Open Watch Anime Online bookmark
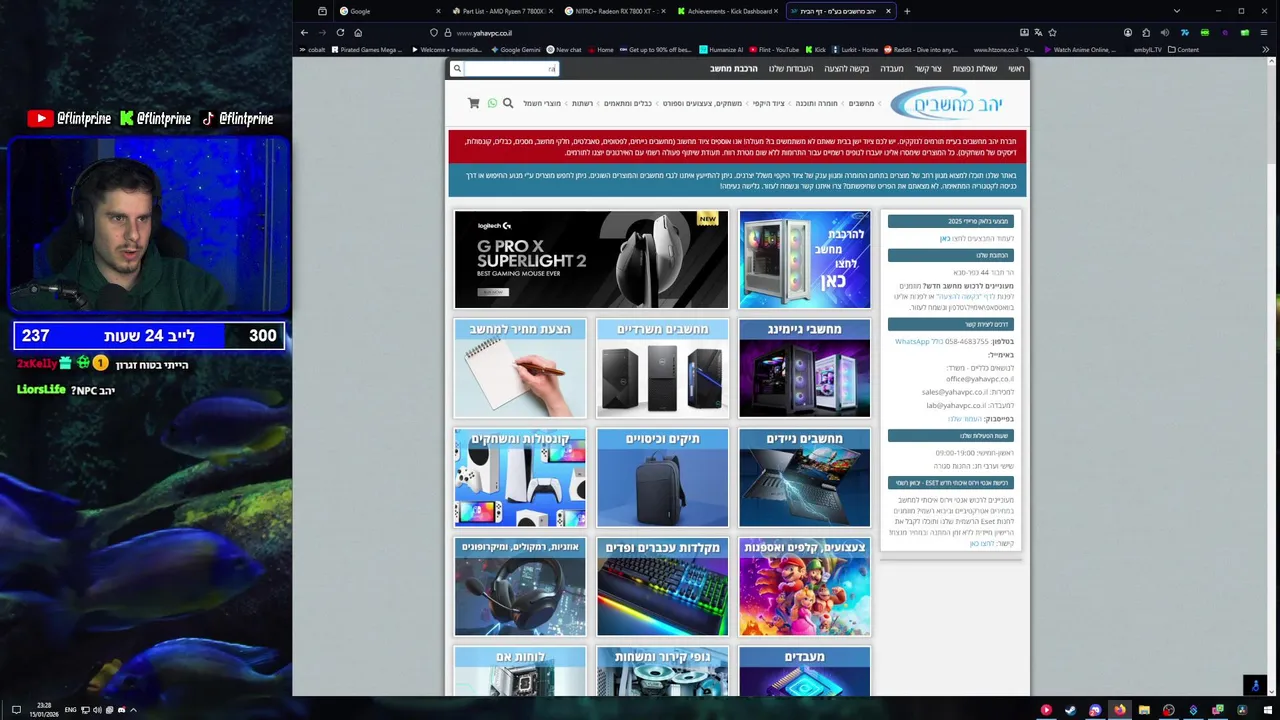This screenshot has width=1280, height=720. 1079,49
